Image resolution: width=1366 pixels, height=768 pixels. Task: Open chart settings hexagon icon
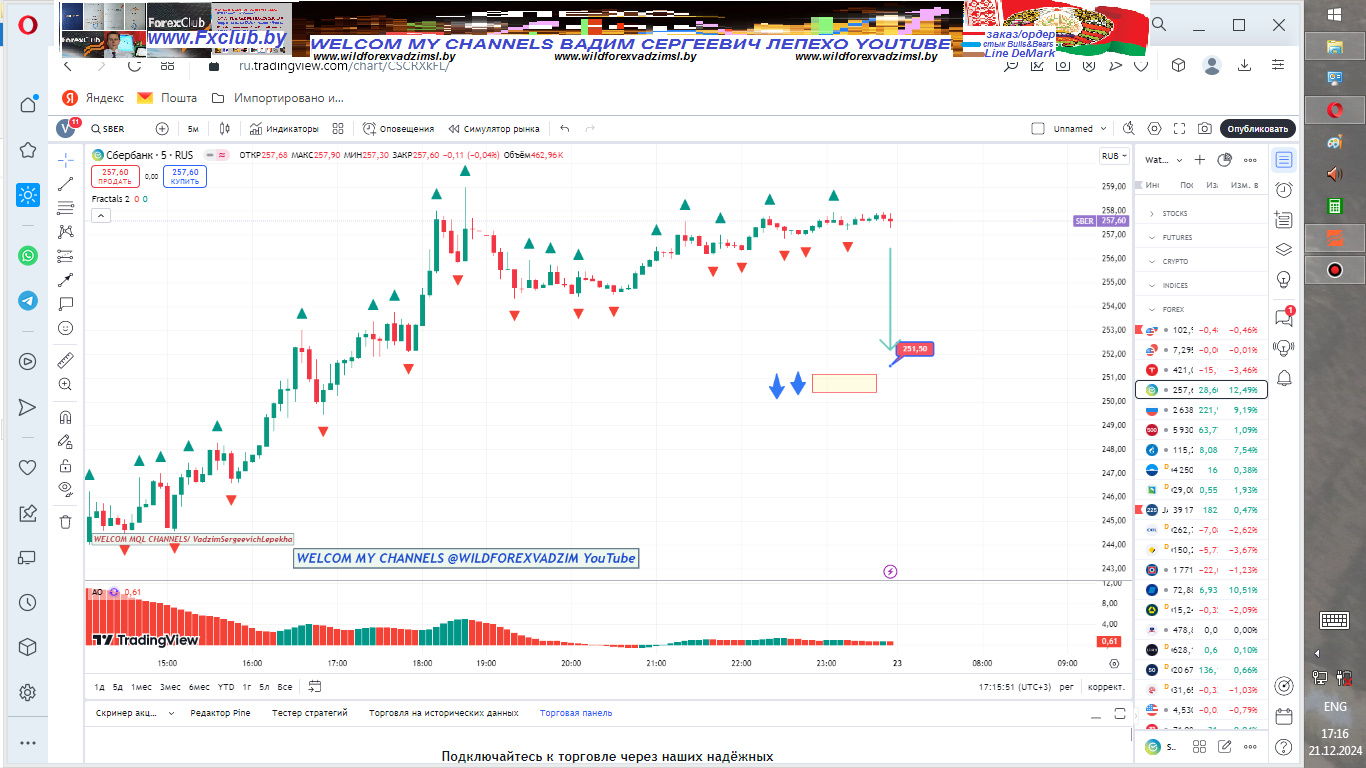pos(1155,129)
